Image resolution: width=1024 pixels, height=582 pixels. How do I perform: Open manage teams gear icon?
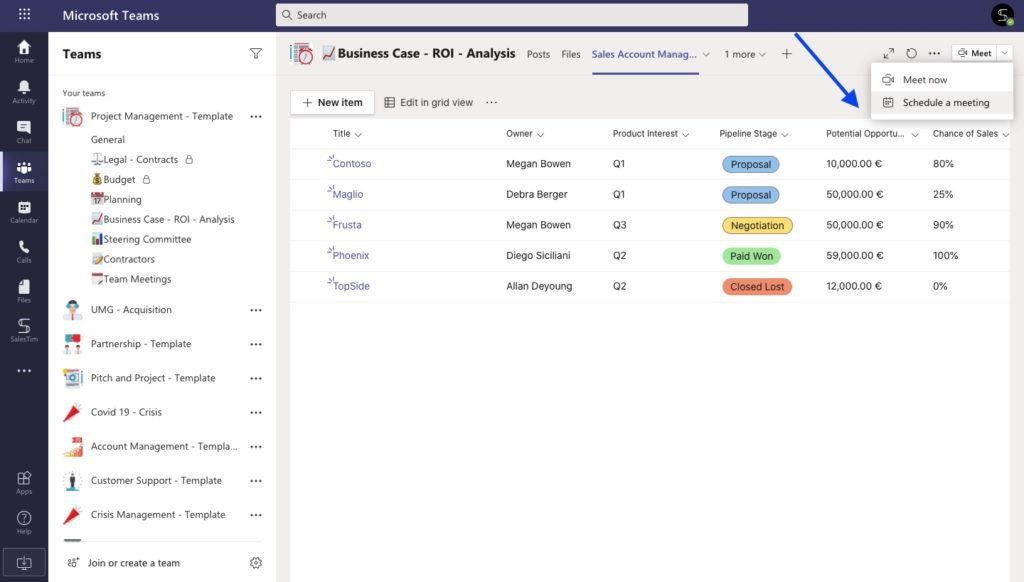tap(256, 562)
